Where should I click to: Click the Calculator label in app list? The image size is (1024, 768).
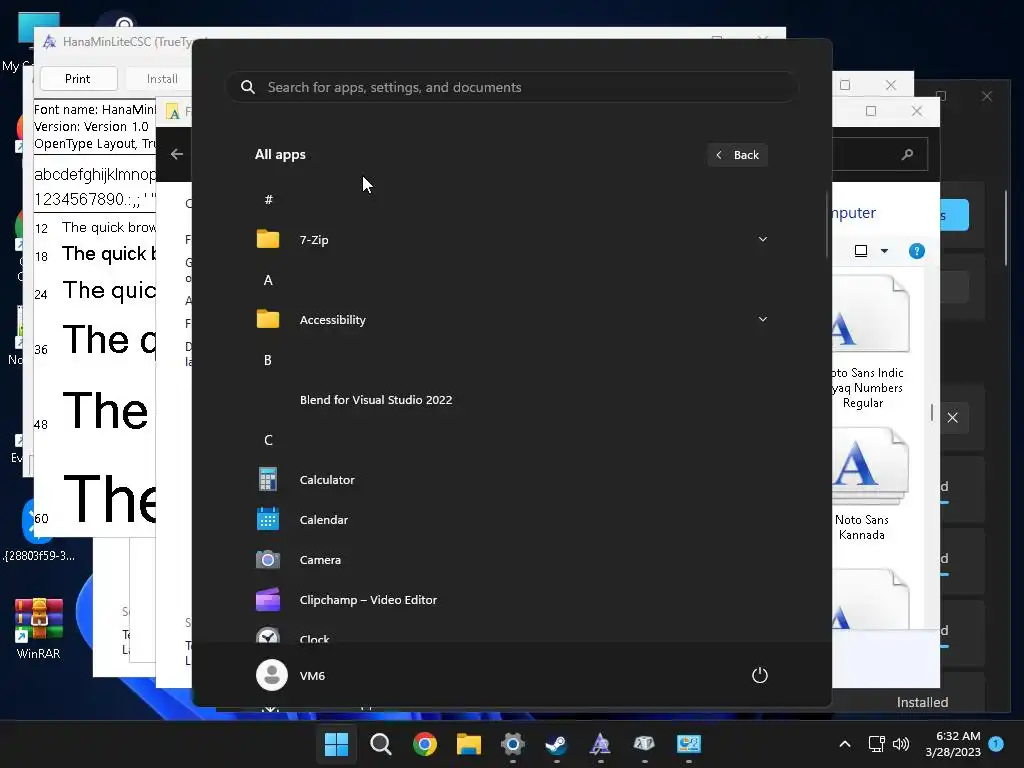tap(327, 479)
